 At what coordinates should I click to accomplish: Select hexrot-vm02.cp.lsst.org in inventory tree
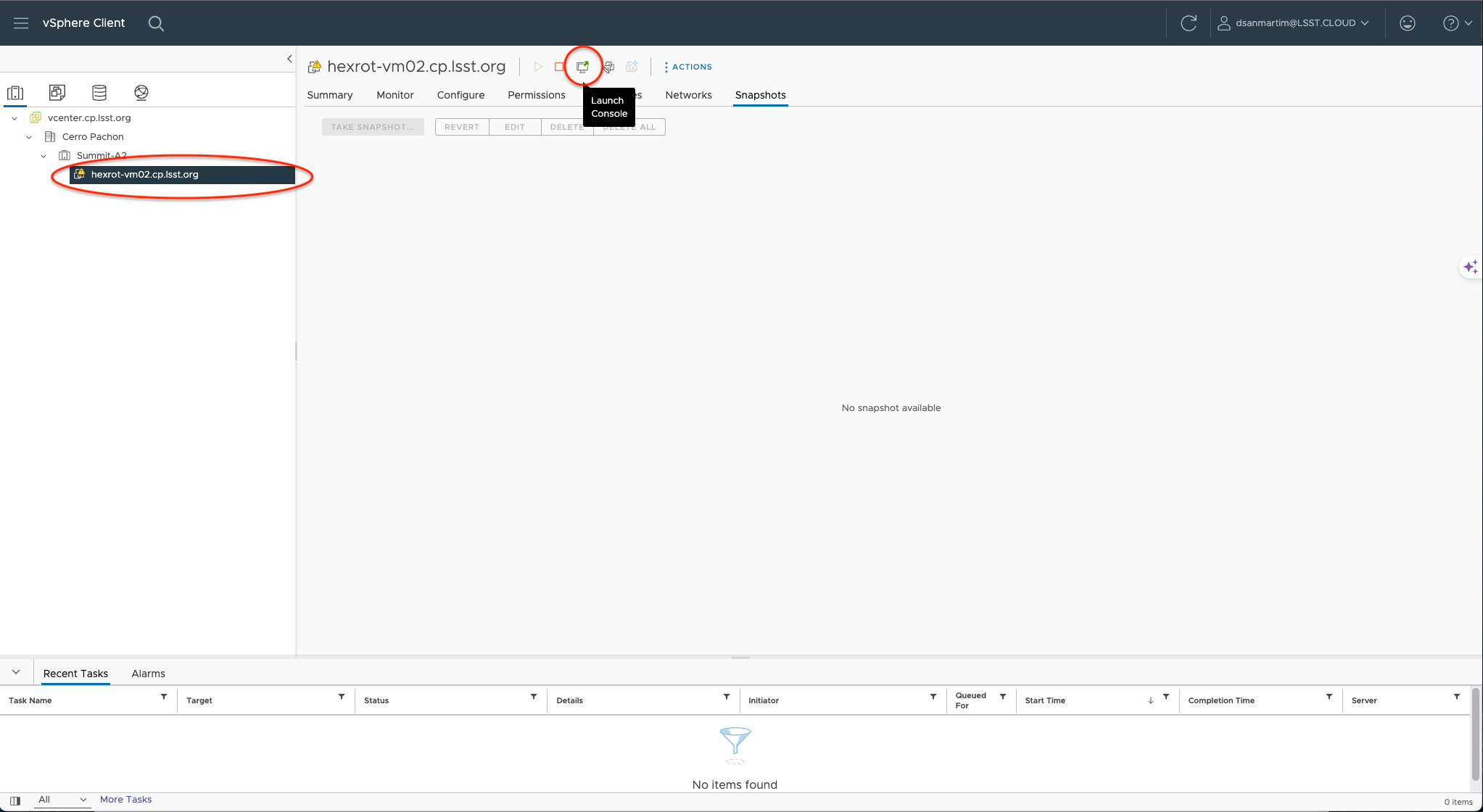pos(182,175)
